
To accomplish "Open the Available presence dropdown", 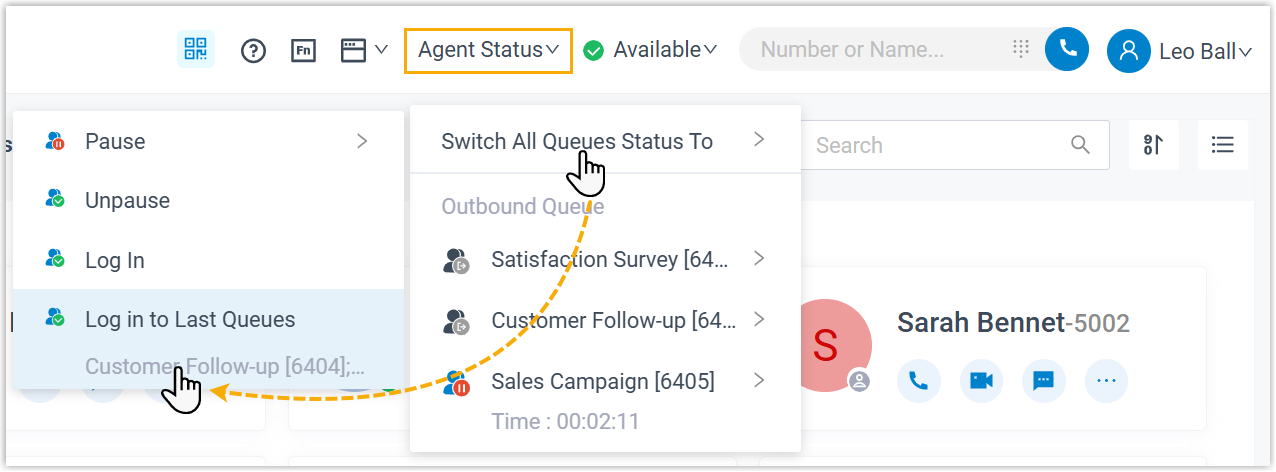I will click(x=651, y=49).
